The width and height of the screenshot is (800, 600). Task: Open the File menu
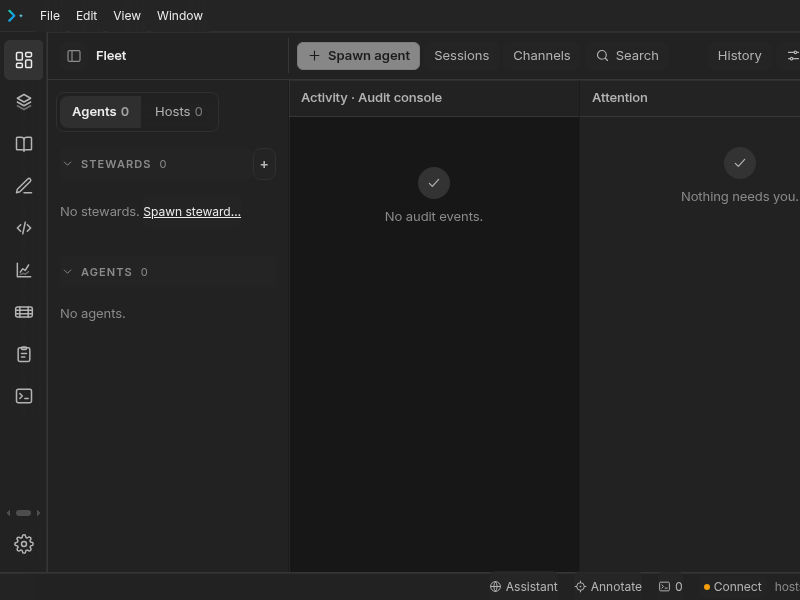[x=49, y=16]
